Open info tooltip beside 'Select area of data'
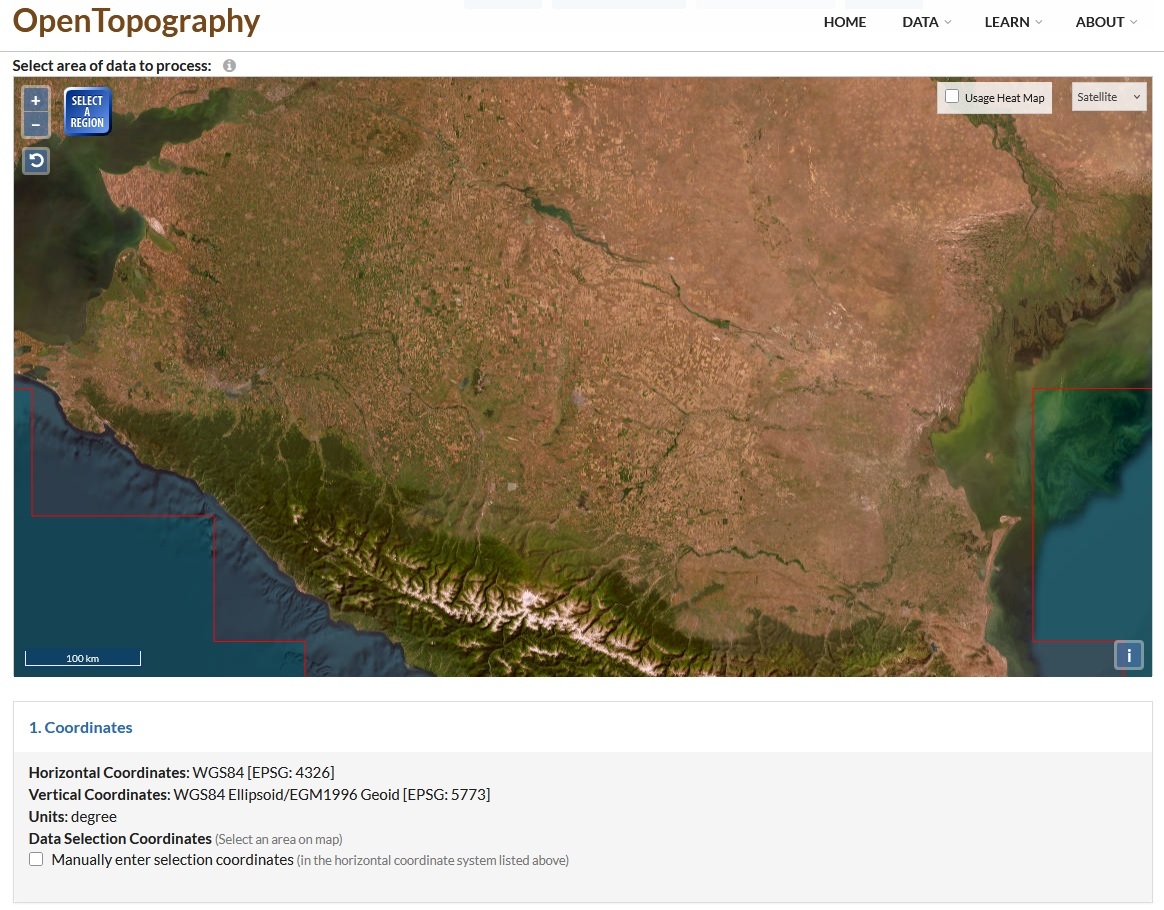The height and width of the screenshot is (910, 1164). (229, 66)
